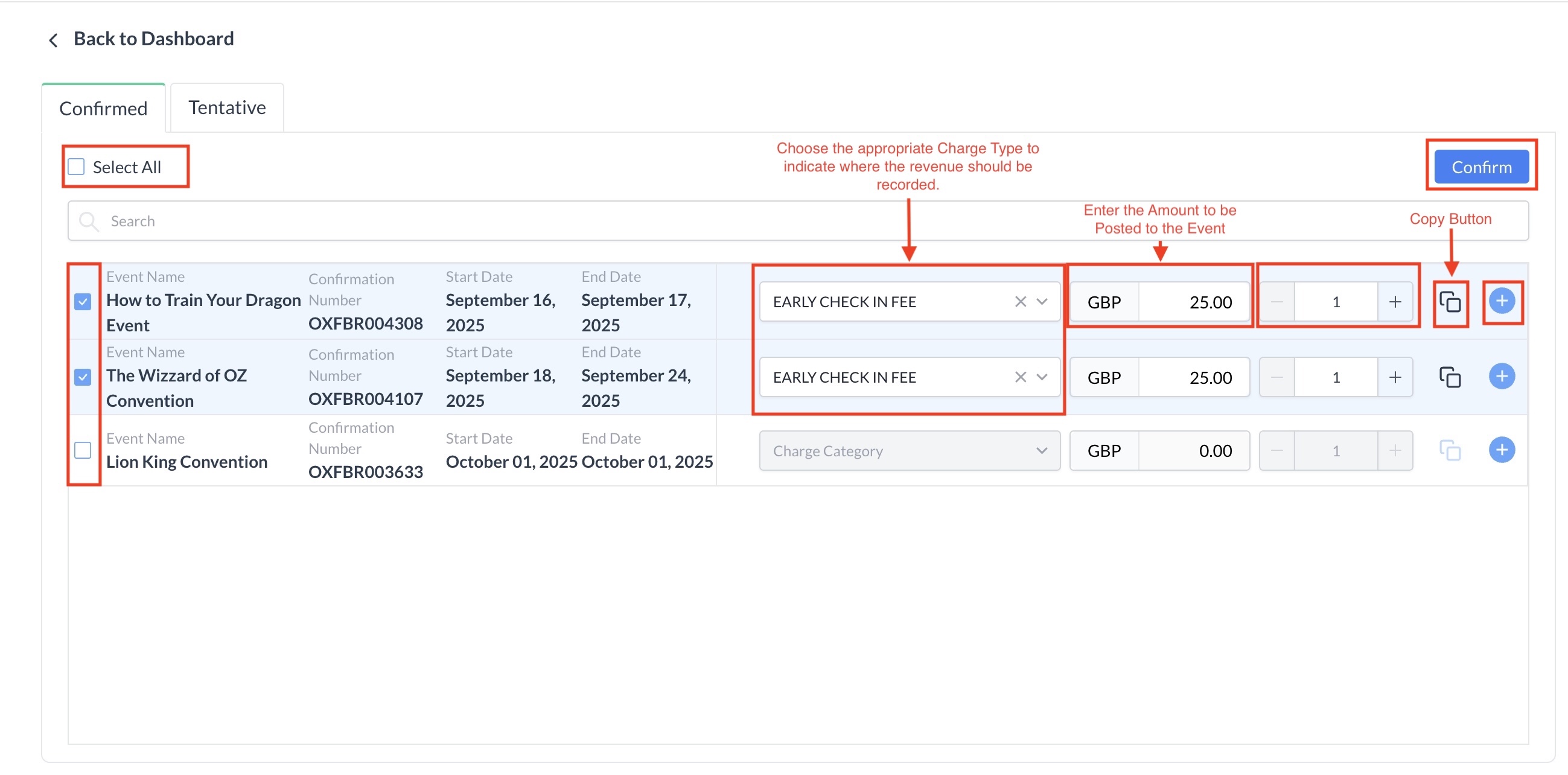
Task: Check the Lion King Convention checkbox
Action: (x=83, y=450)
